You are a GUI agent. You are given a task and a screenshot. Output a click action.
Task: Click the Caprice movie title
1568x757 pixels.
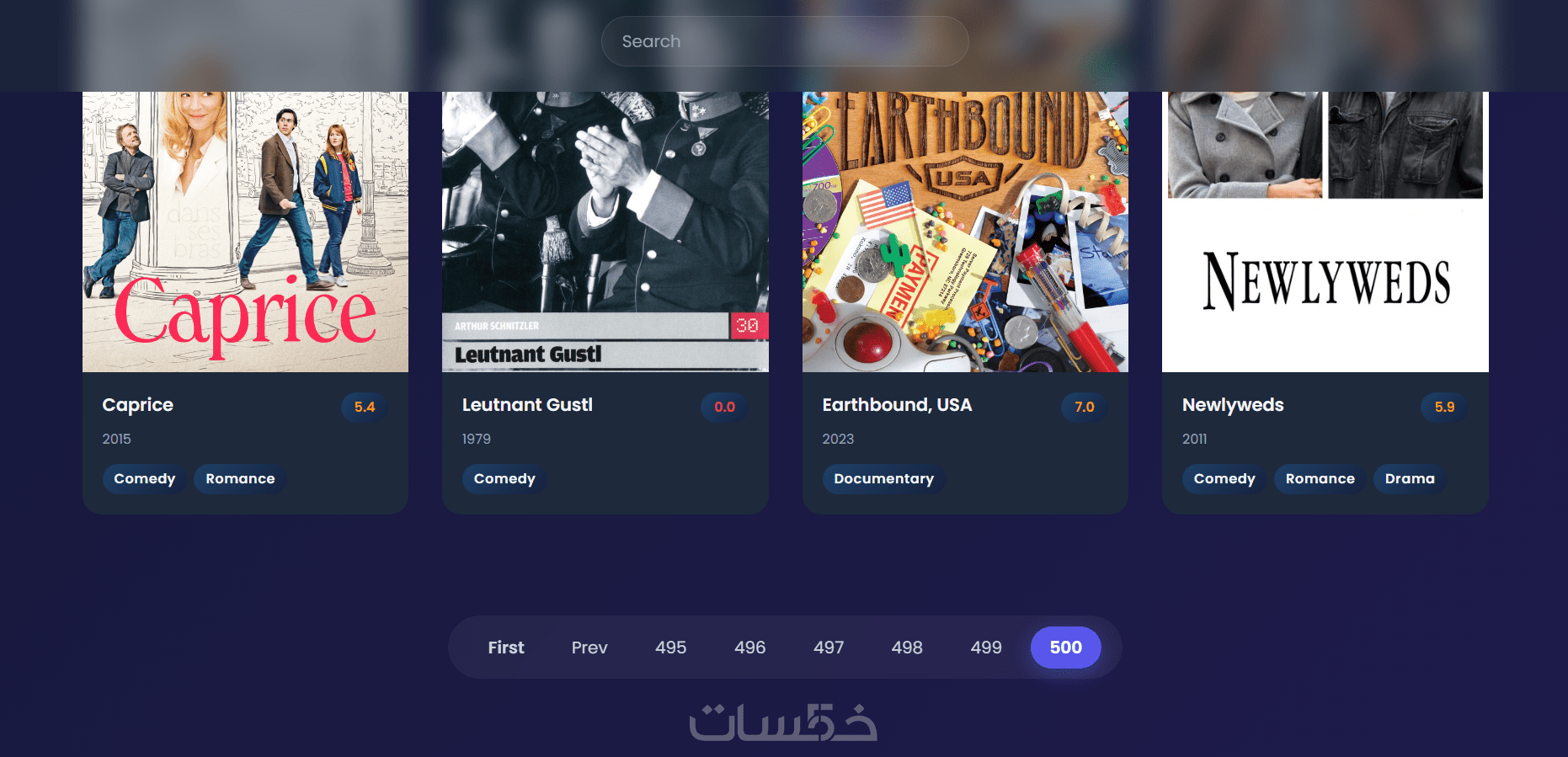138,405
